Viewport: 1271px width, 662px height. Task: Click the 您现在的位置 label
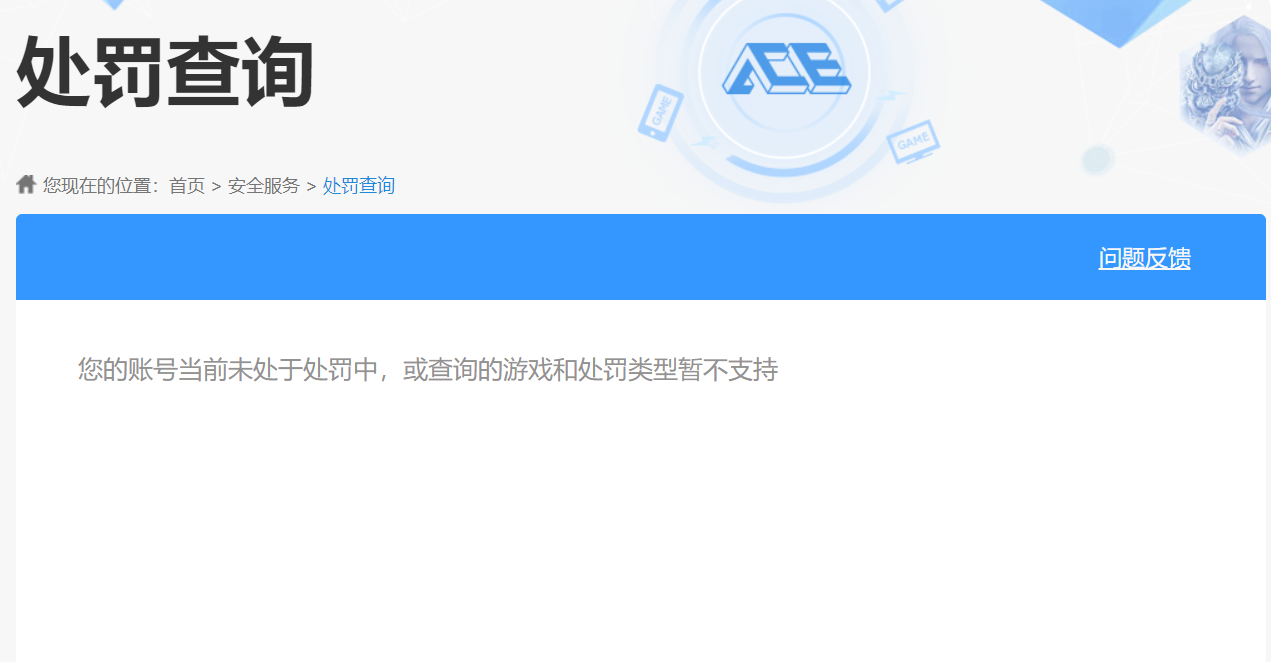coord(97,185)
